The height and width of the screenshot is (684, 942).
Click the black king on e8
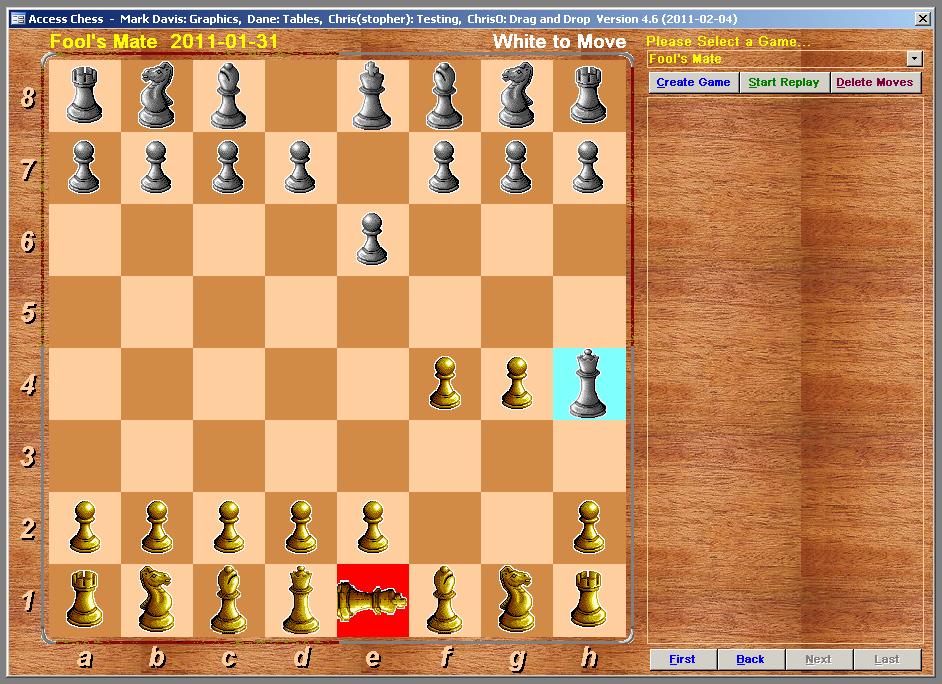372,95
